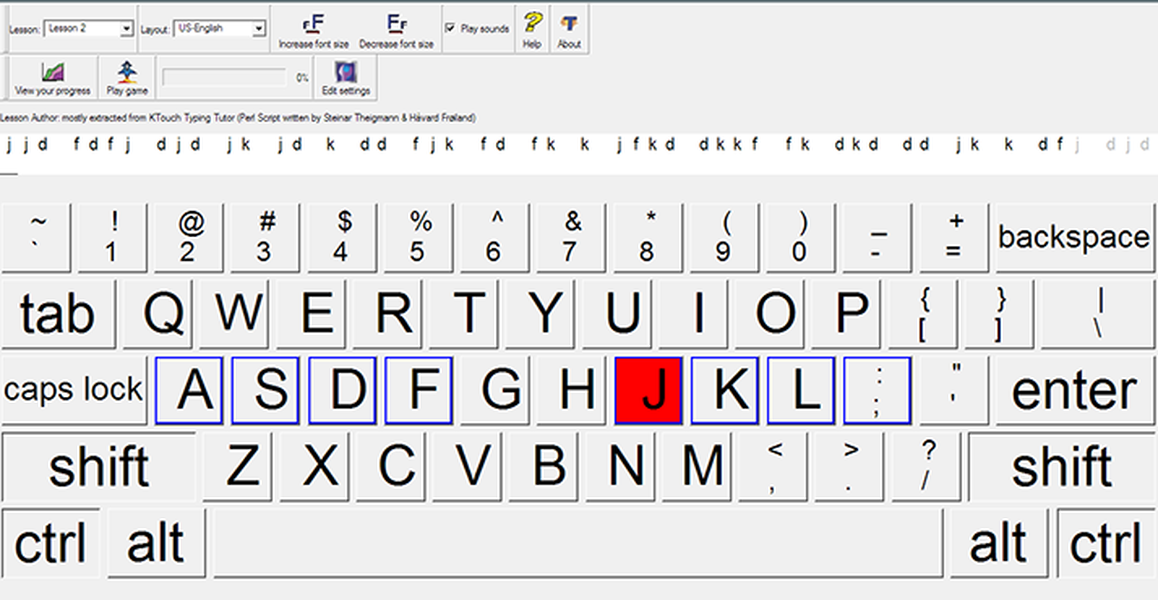Click the G key
The height and width of the screenshot is (600, 1158).
point(495,390)
